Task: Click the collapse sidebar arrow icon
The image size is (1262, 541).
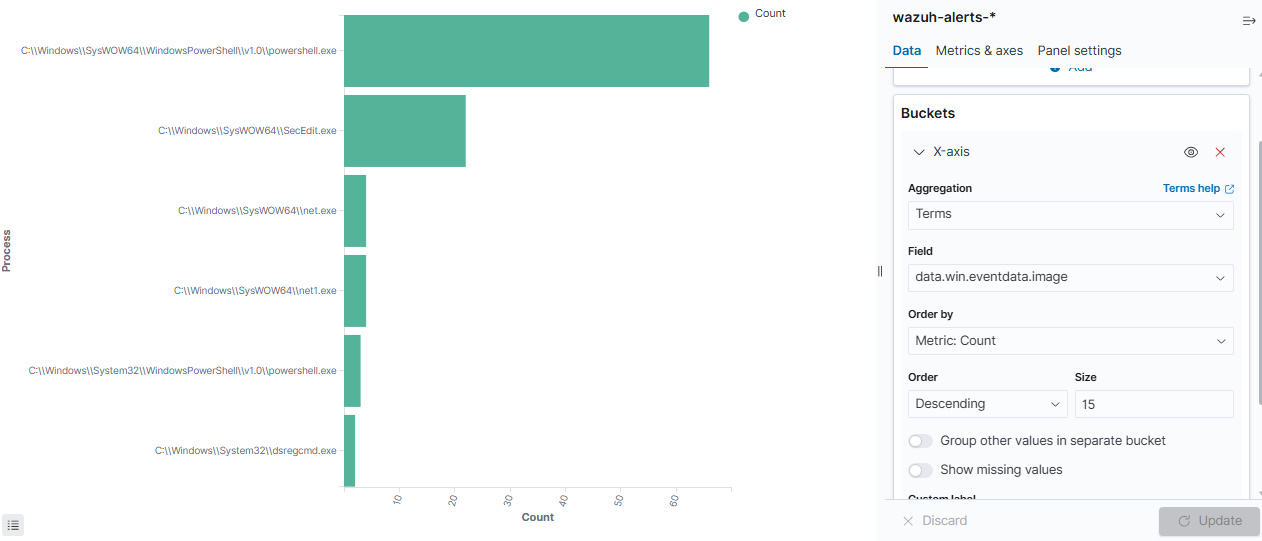Action: (1248, 20)
